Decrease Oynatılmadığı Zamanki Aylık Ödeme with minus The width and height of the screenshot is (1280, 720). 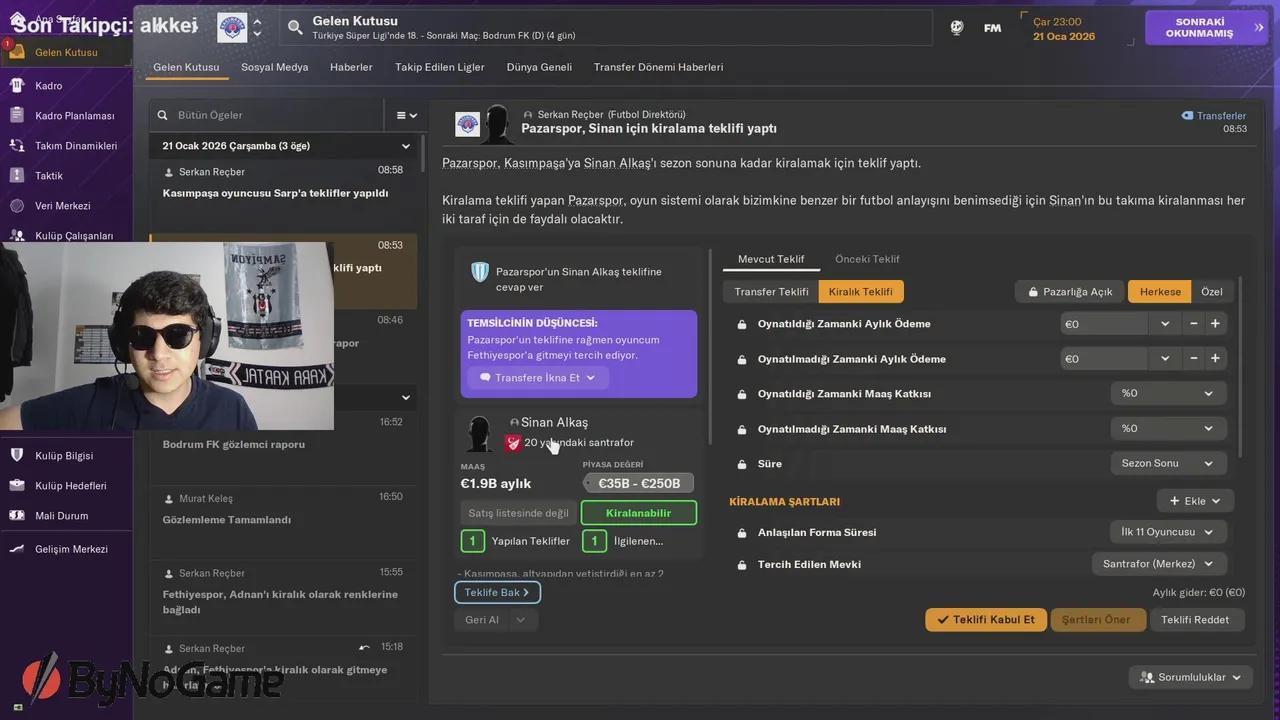click(1193, 358)
